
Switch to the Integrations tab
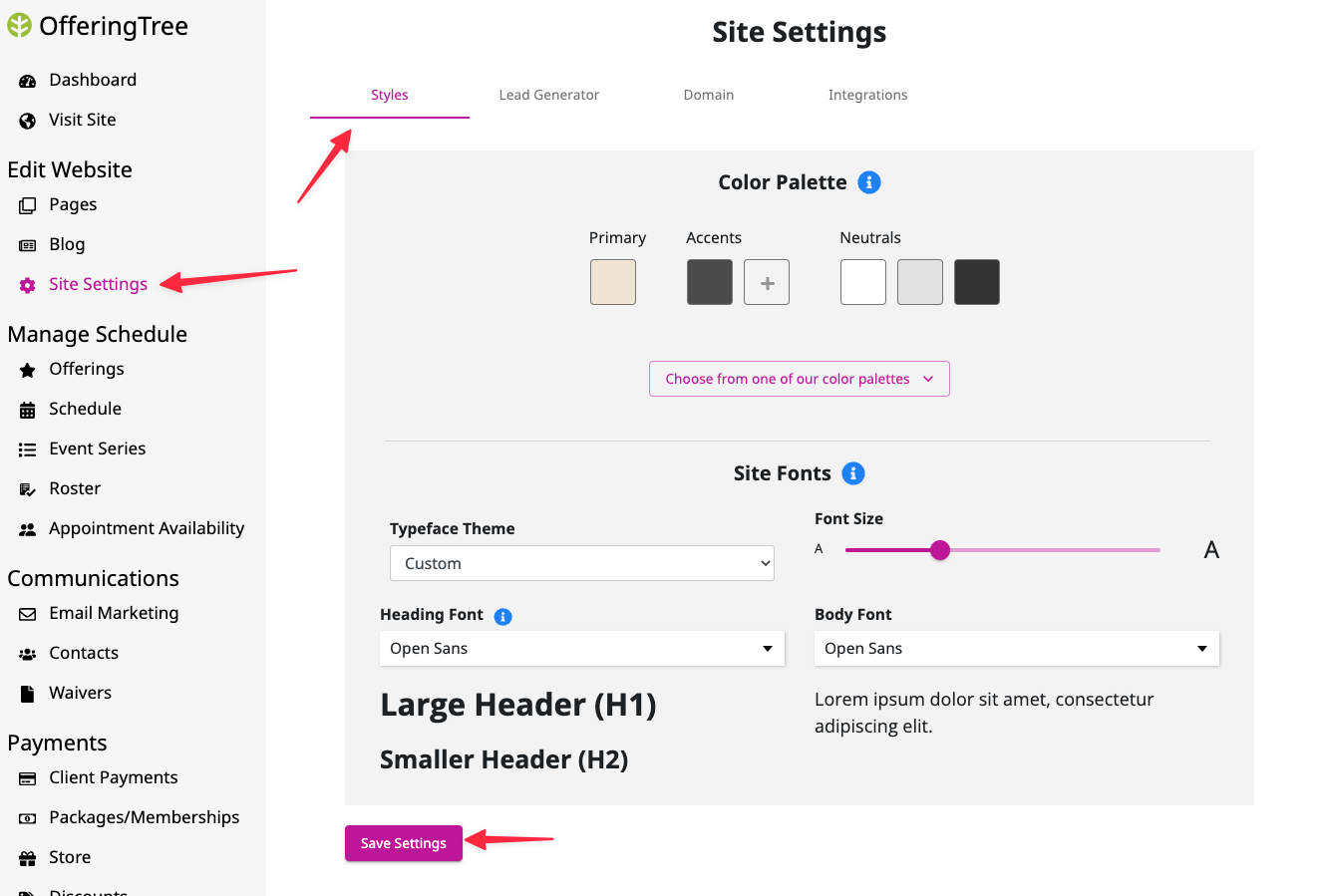tap(868, 95)
